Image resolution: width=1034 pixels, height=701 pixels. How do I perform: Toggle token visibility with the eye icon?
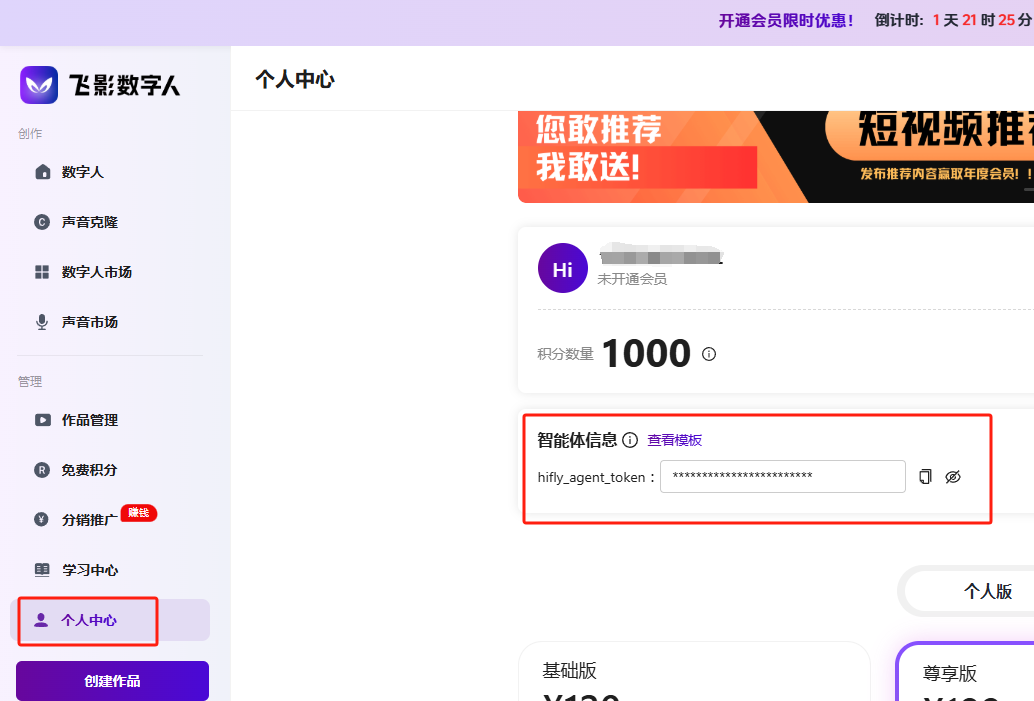pos(953,477)
